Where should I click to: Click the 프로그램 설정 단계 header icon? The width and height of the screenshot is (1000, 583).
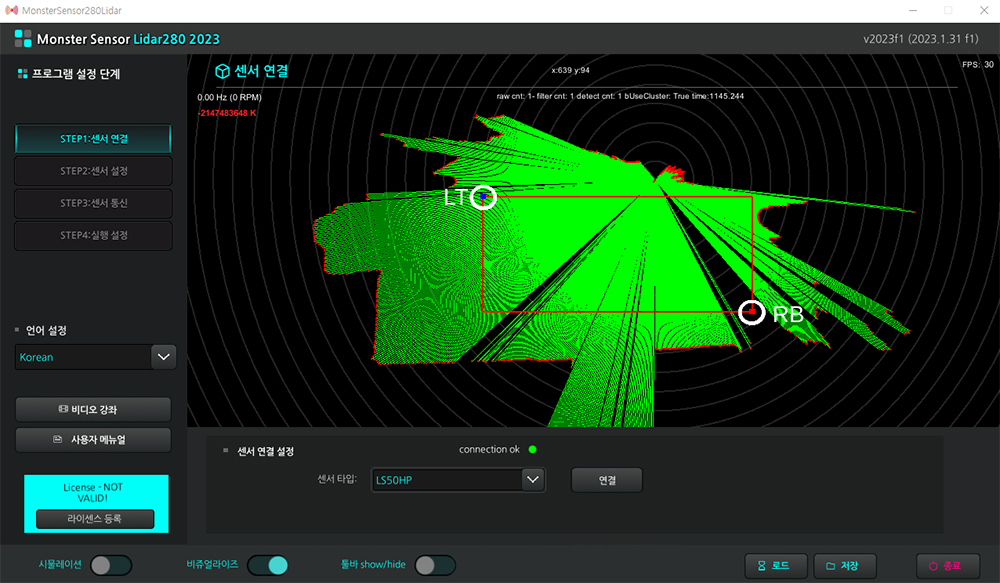[22, 74]
